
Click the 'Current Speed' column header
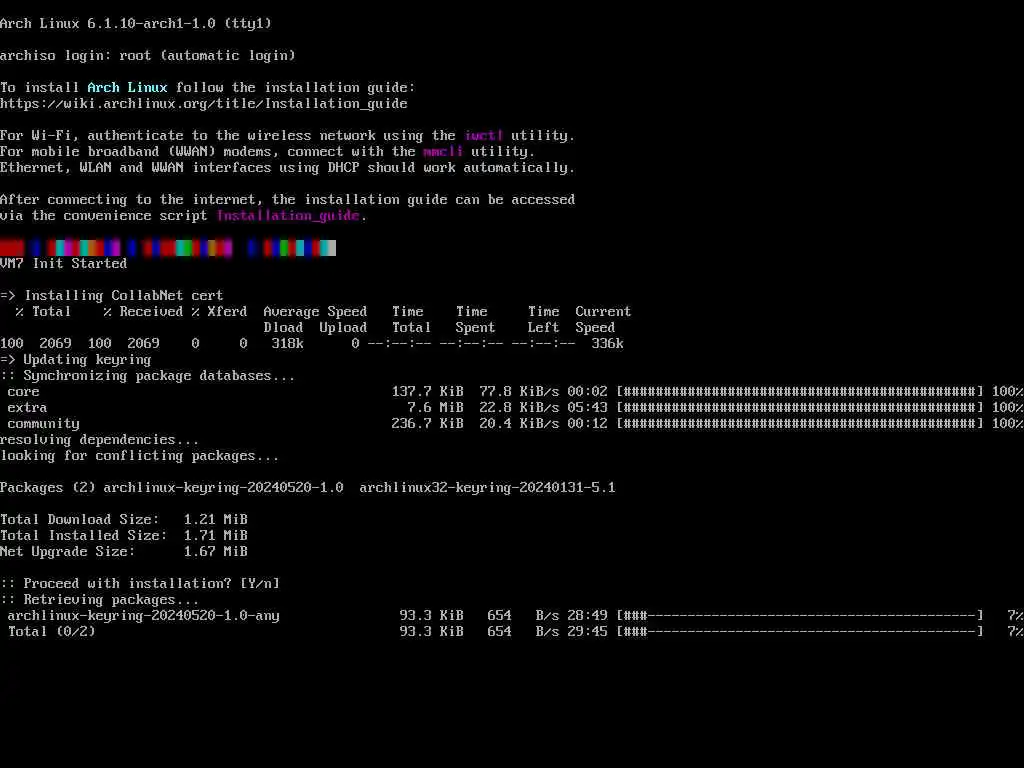603,319
